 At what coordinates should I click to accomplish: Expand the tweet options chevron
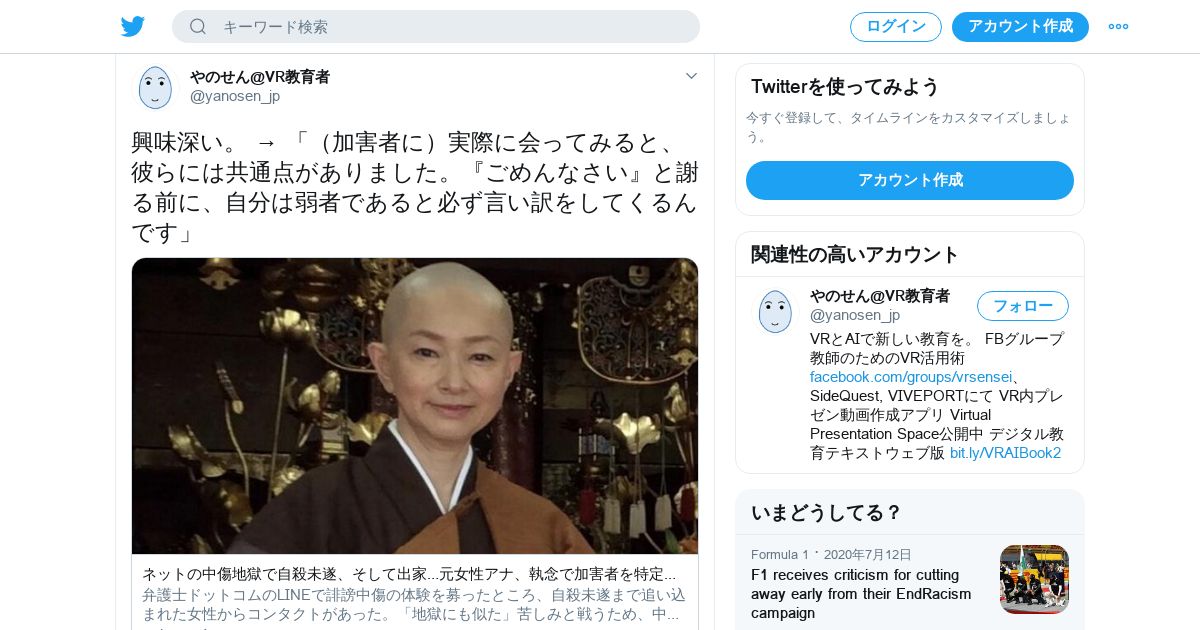pyautogui.click(x=691, y=76)
